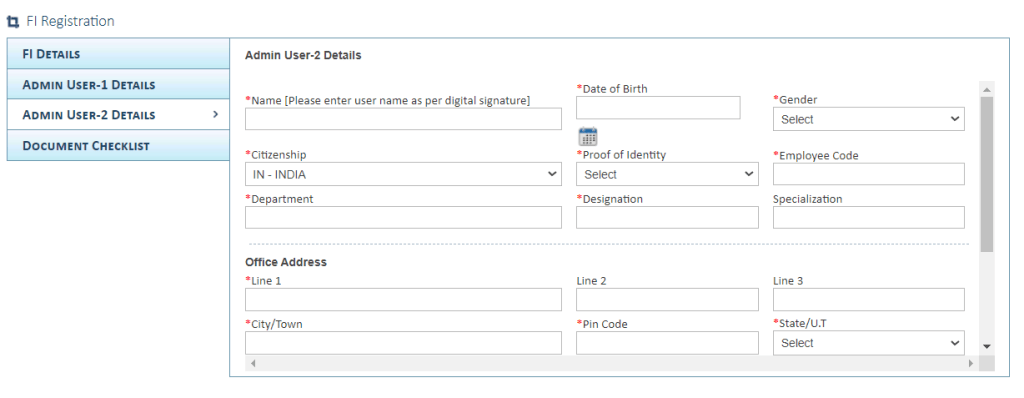The width and height of the screenshot is (1024, 398).
Task: Open Citizenship dropdown showing IN - INDIA
Action: (403, 174)
